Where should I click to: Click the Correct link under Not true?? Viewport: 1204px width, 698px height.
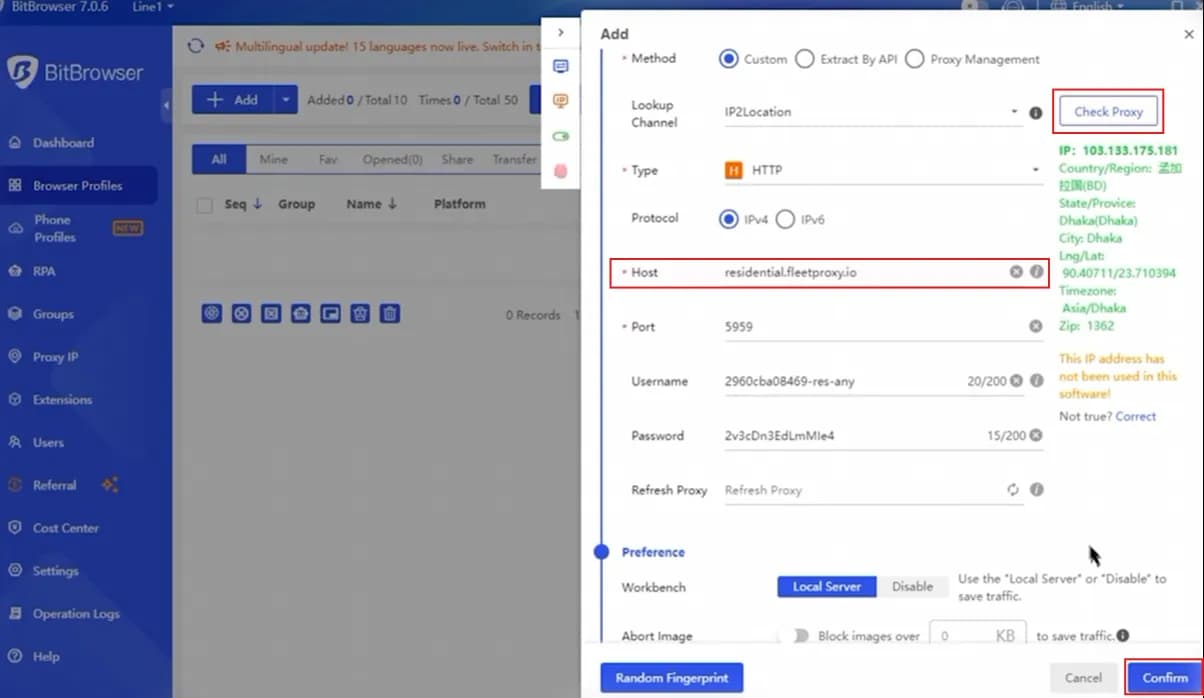click(1135, 416)
